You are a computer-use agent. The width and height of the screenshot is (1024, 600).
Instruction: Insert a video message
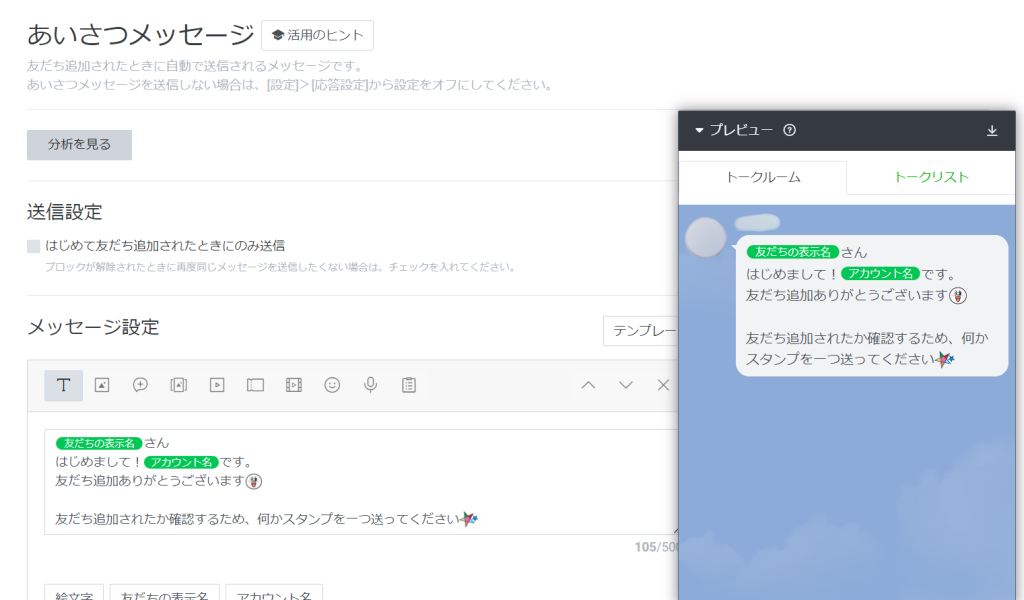click(x=216, y=385)
